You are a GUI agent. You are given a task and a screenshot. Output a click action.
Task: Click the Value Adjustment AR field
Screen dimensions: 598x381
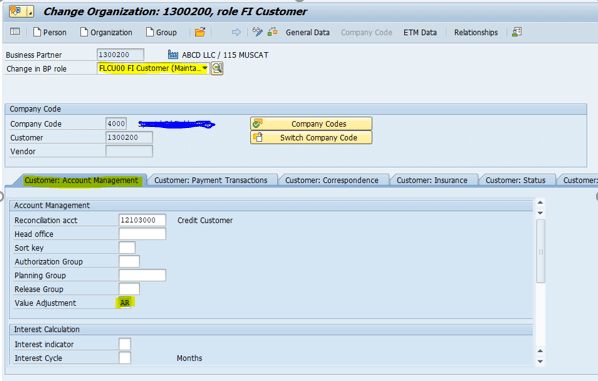click(125, 303)
